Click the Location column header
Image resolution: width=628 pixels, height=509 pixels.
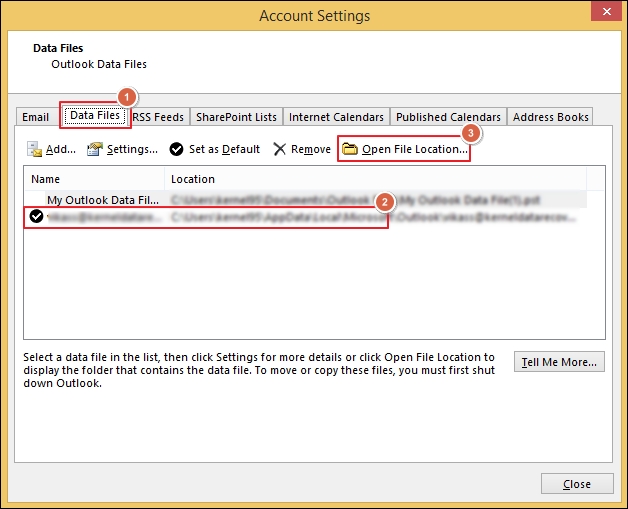375,179
